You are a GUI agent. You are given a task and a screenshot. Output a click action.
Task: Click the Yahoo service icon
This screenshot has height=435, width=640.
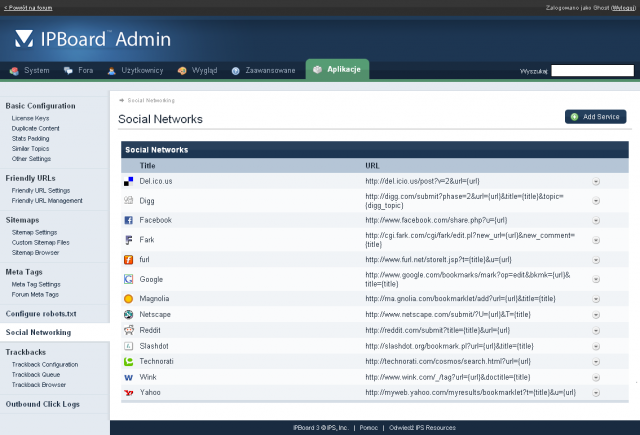click(129, 393)
